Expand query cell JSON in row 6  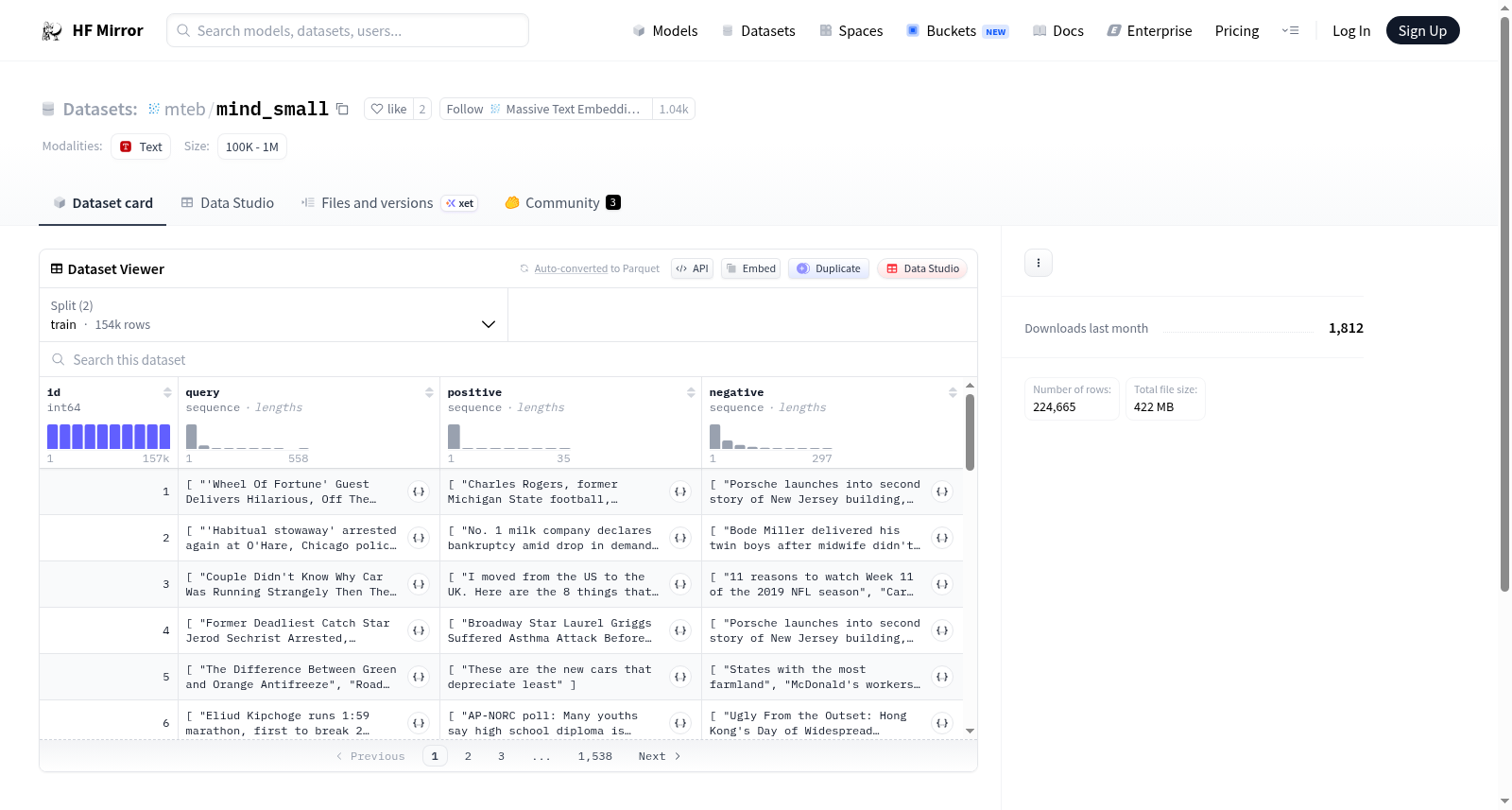419,723
